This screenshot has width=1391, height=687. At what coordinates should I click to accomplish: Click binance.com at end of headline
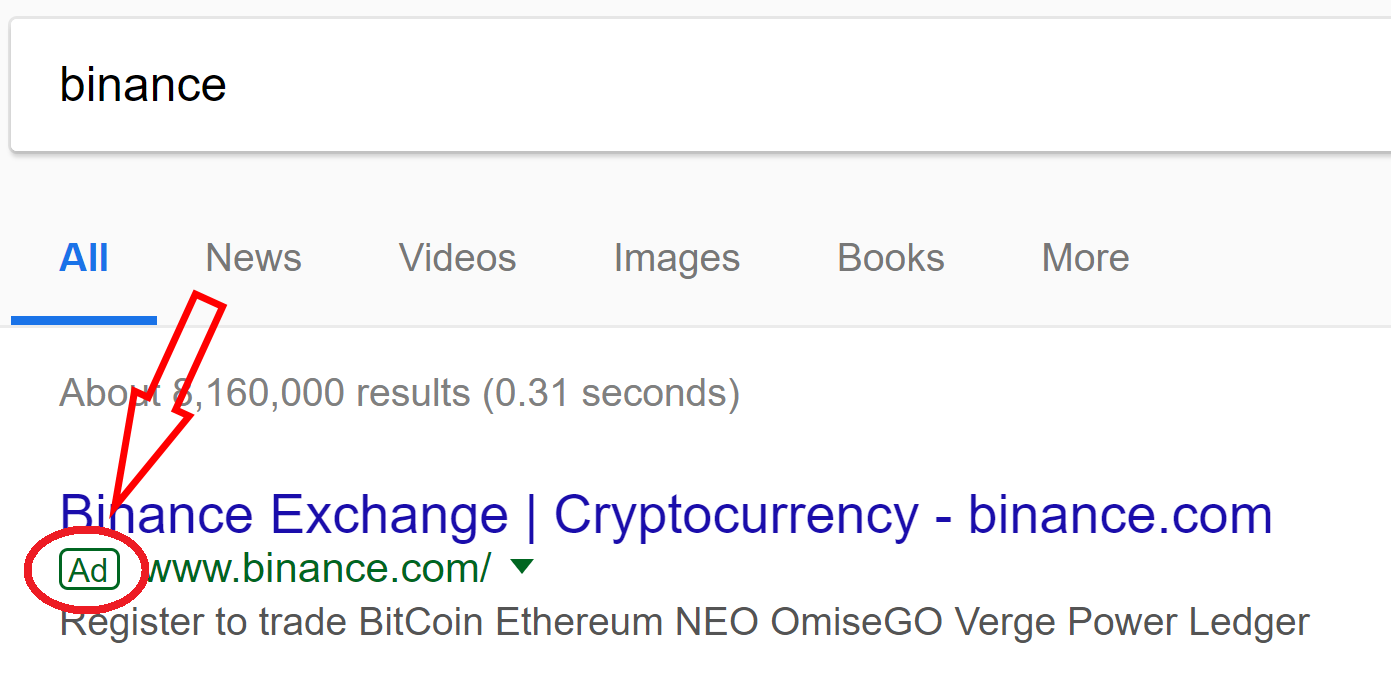[1120, 515]
